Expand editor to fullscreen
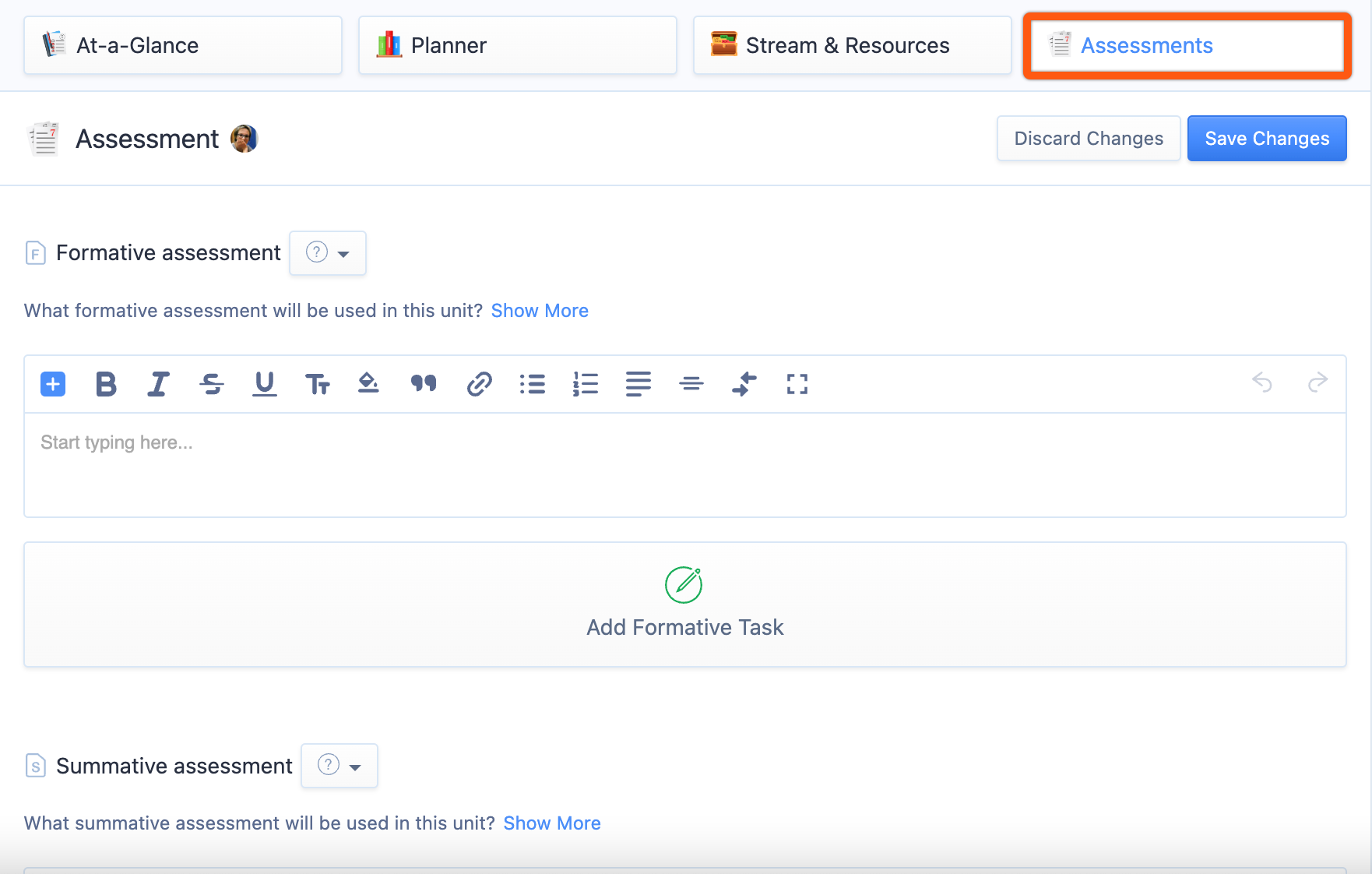This screenshot has height=874, width=1372. [x=797, y=384]
